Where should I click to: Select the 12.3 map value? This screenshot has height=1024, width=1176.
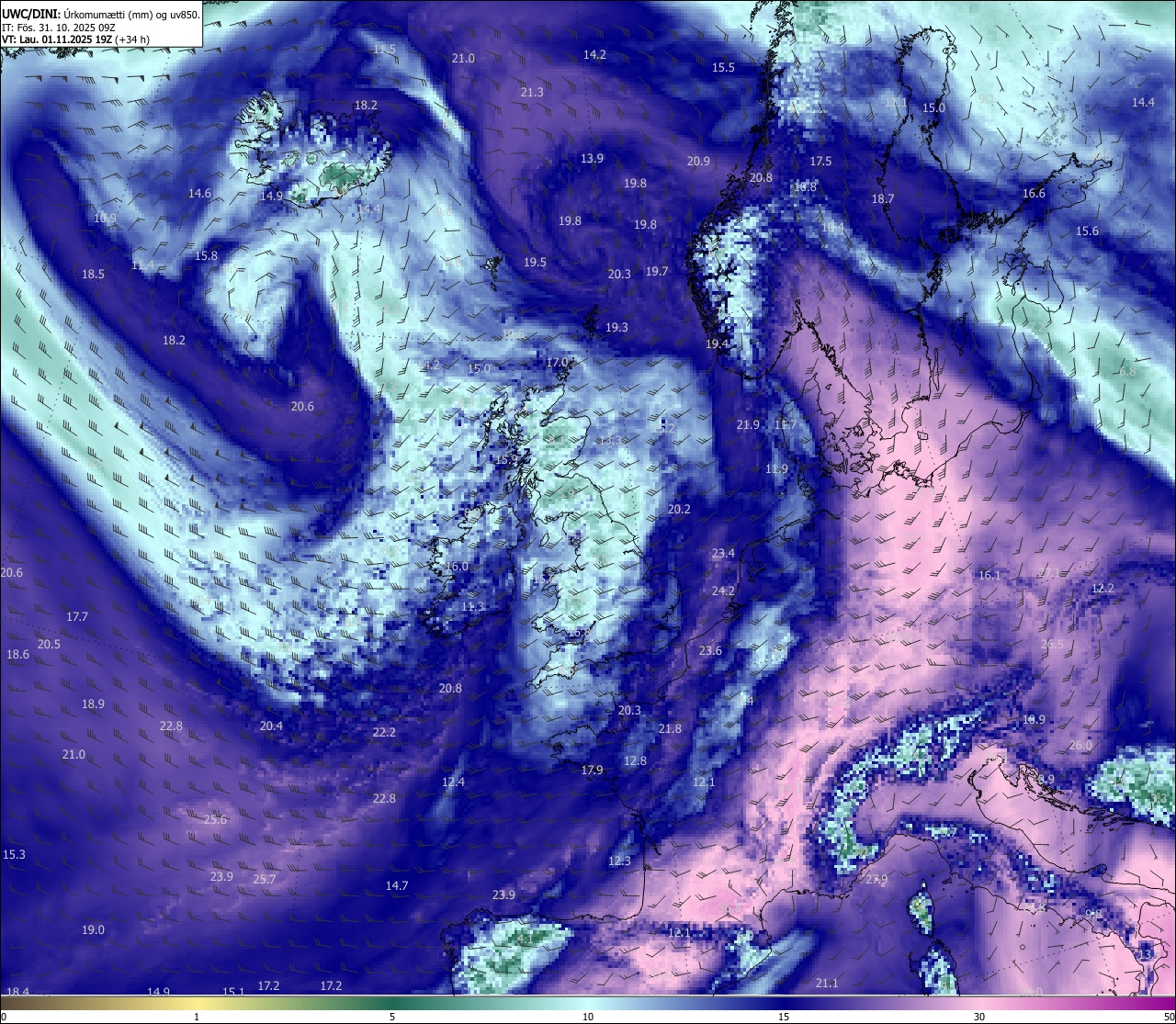pos(619,861)
